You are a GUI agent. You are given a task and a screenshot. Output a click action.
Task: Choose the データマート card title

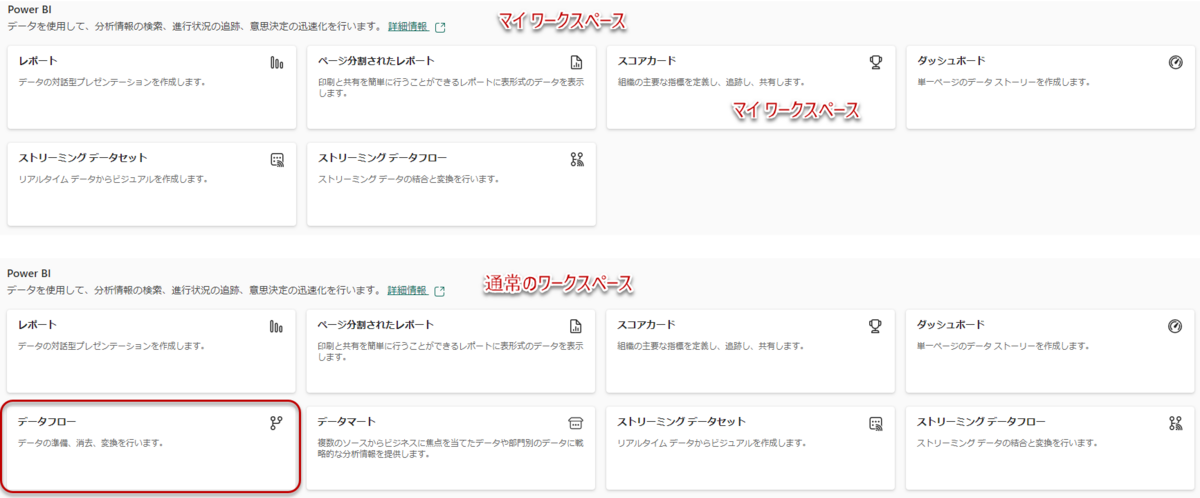click(347, 422)
